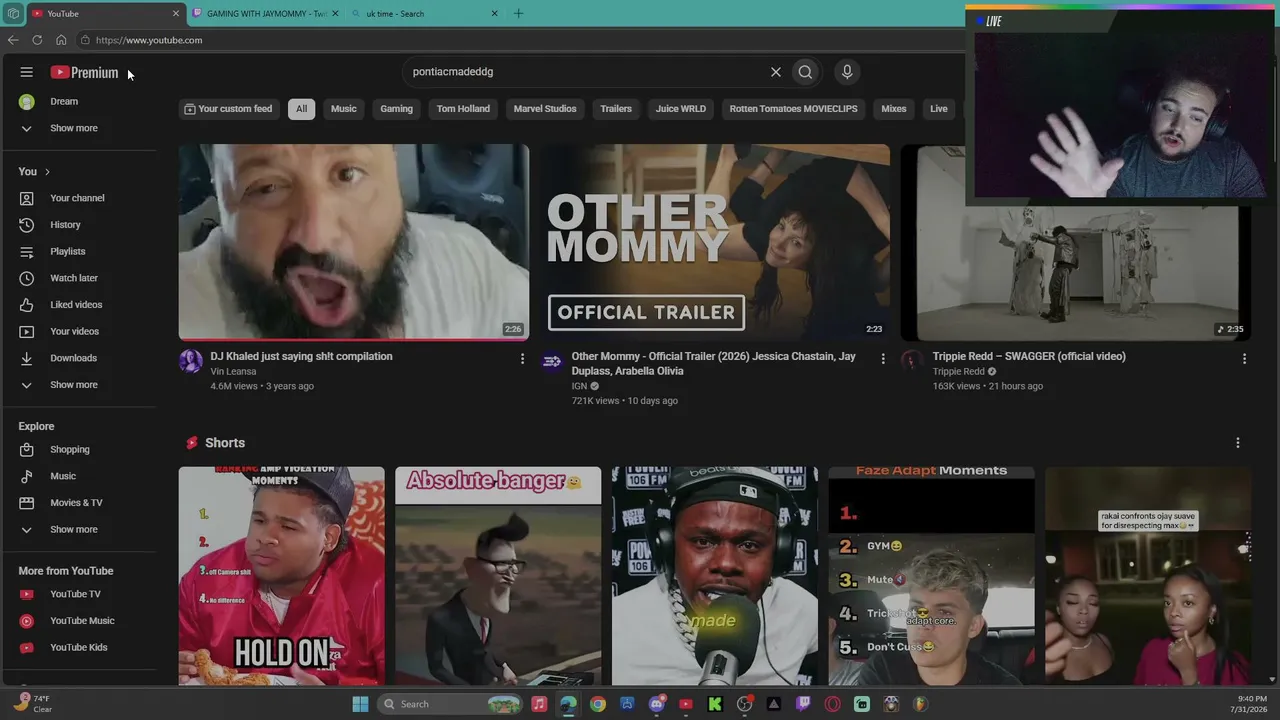Viewport: 1280px width, 720px height.
Task: Open Discord from the taskbar
Action: 657,704
